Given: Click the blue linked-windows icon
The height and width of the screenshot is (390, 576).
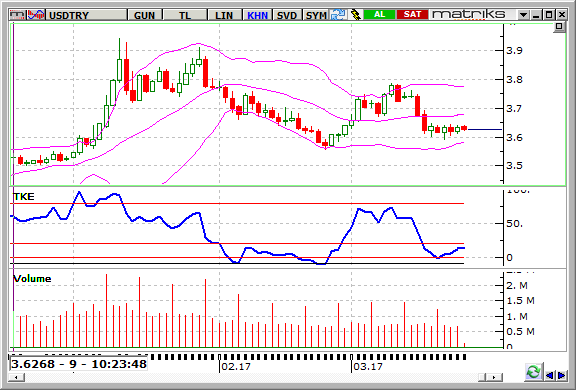Looking at the screenshot, I should click(x=338, y=15).
